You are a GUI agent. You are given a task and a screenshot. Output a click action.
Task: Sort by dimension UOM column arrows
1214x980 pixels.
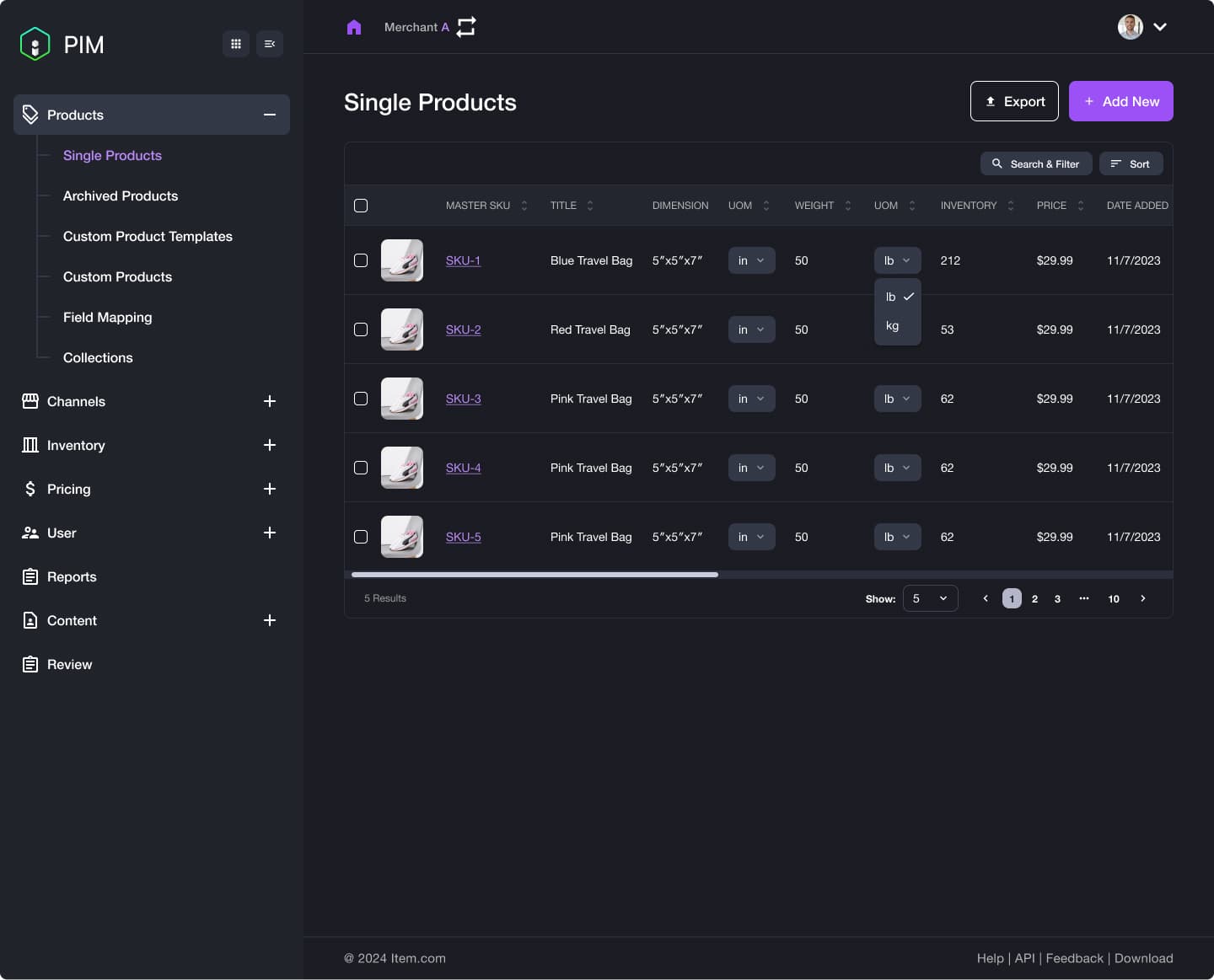766,206
